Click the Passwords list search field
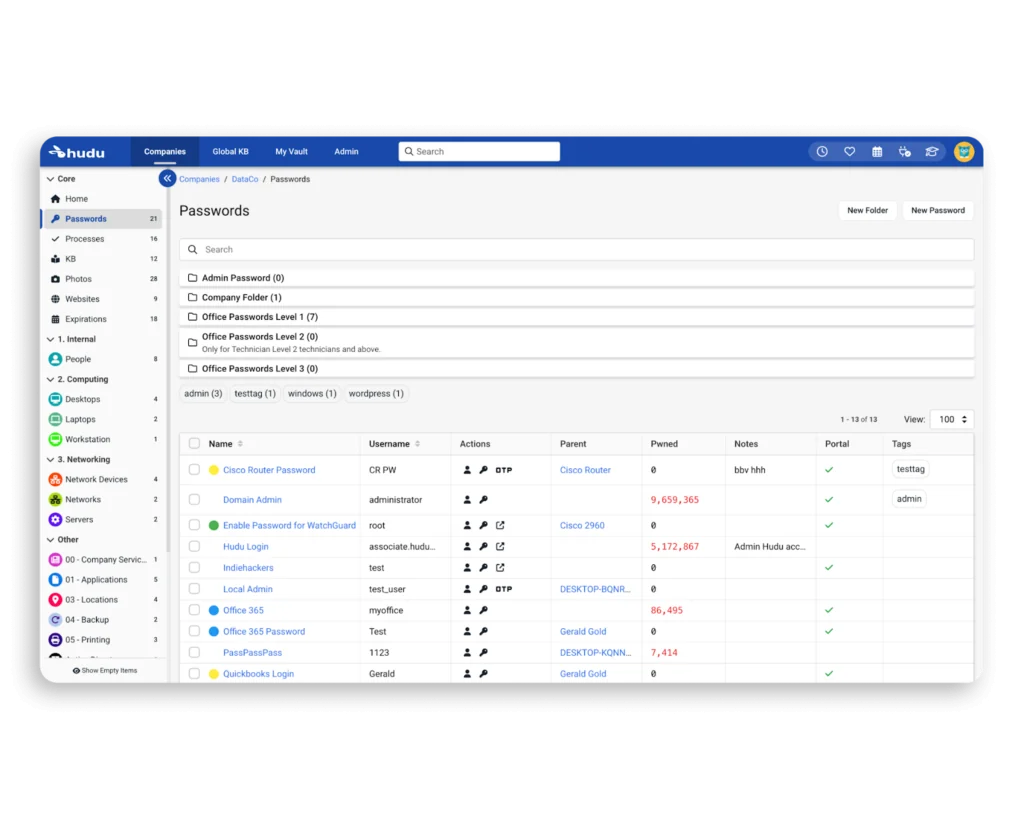1024x819 pixels. click(x=576, y=250)
